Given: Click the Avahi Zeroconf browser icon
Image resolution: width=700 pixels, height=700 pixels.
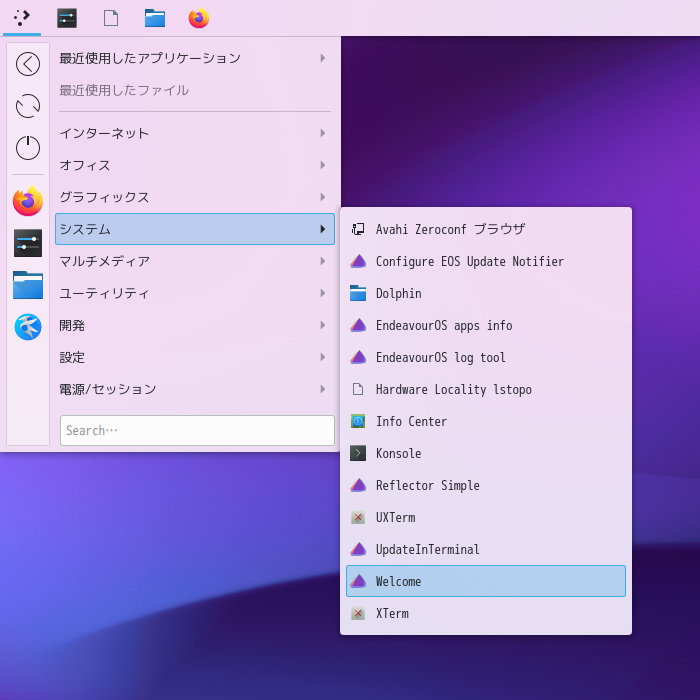Looking at the screenshot, I should [358, 229].
